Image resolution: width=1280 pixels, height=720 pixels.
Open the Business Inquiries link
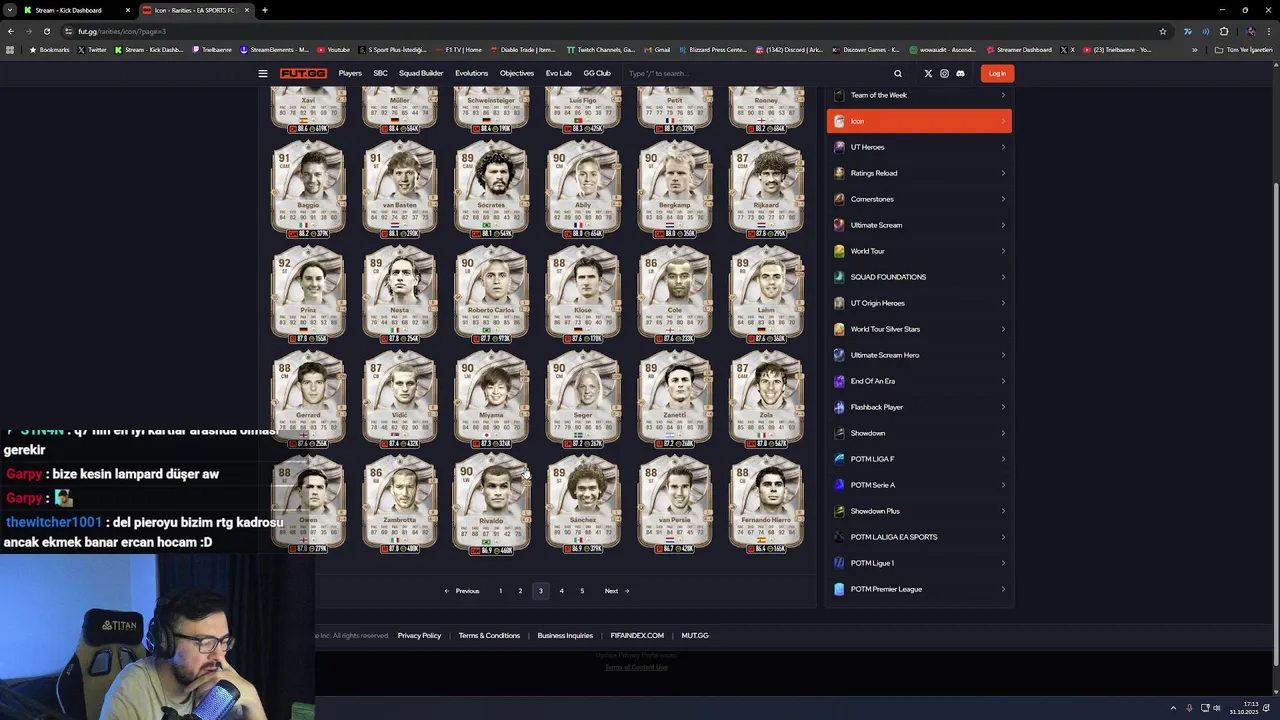click(x=565, y=635)
